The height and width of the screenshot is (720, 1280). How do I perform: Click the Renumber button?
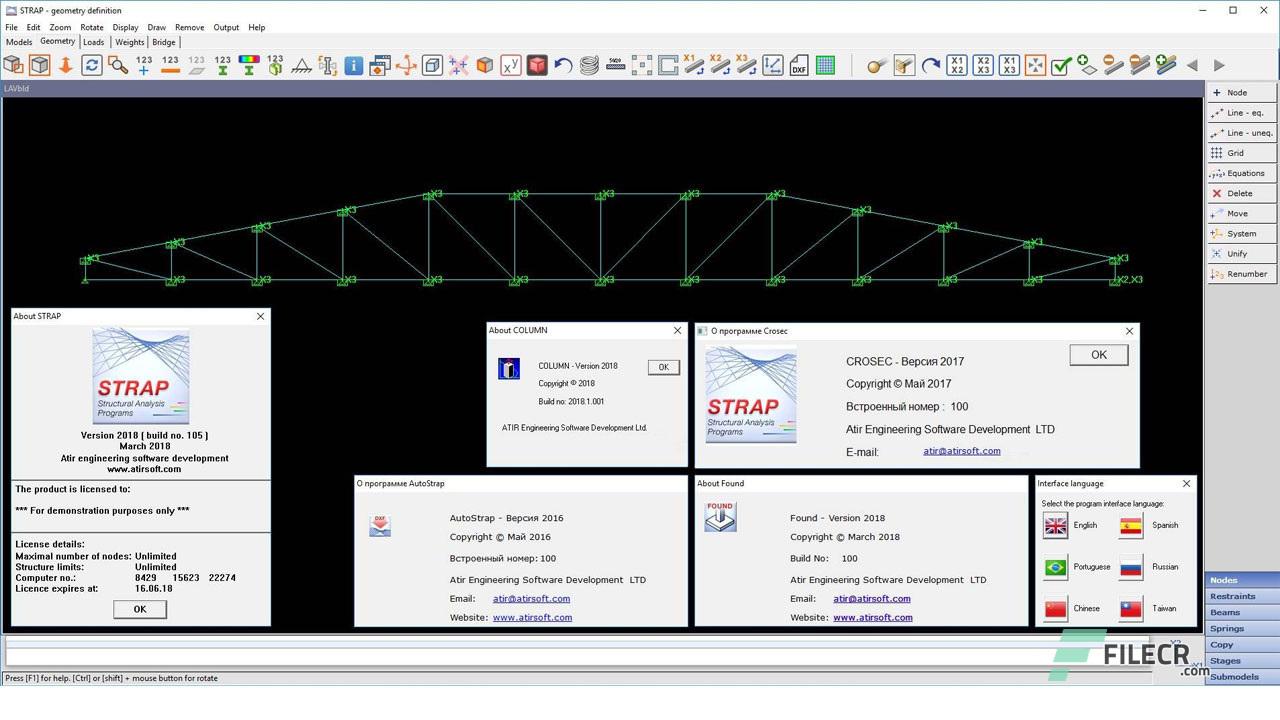[1242, 274]
